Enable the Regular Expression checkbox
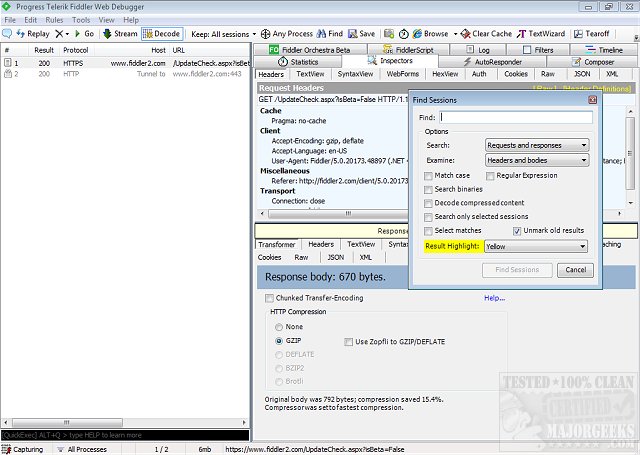The height and width of the screenshot is (455, 640). tap(490, 176)
